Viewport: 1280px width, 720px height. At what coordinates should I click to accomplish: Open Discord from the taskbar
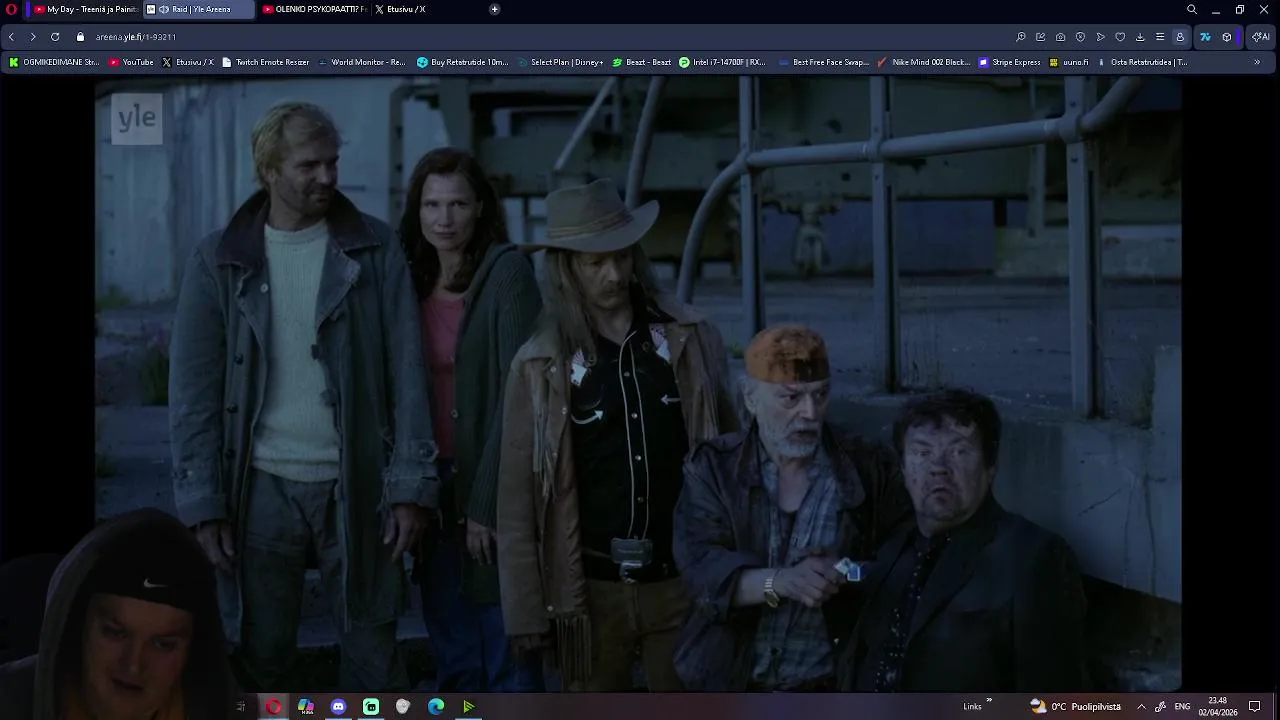pyautogui.click(x=338, y=707)
